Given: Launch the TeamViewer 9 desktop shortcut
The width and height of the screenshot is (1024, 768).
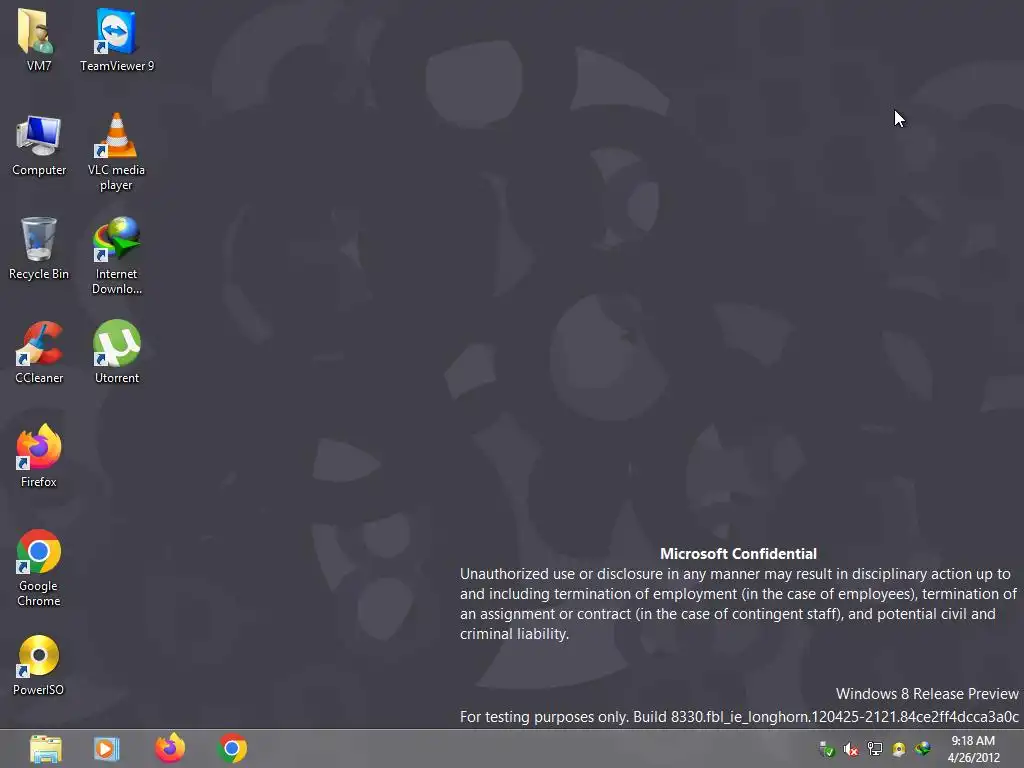Looking at the screenshot, I should click(x=117, y=39).
